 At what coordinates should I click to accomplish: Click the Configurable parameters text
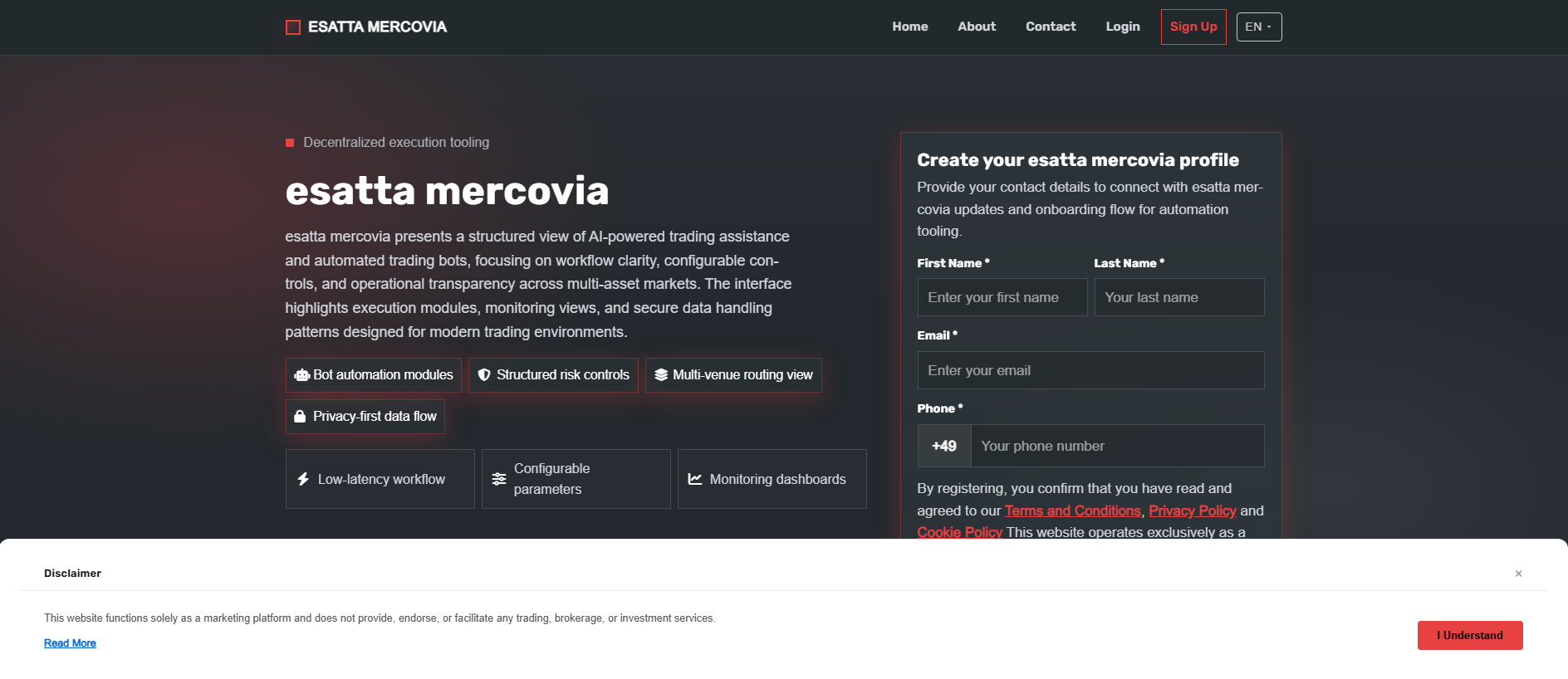point(552,479)
